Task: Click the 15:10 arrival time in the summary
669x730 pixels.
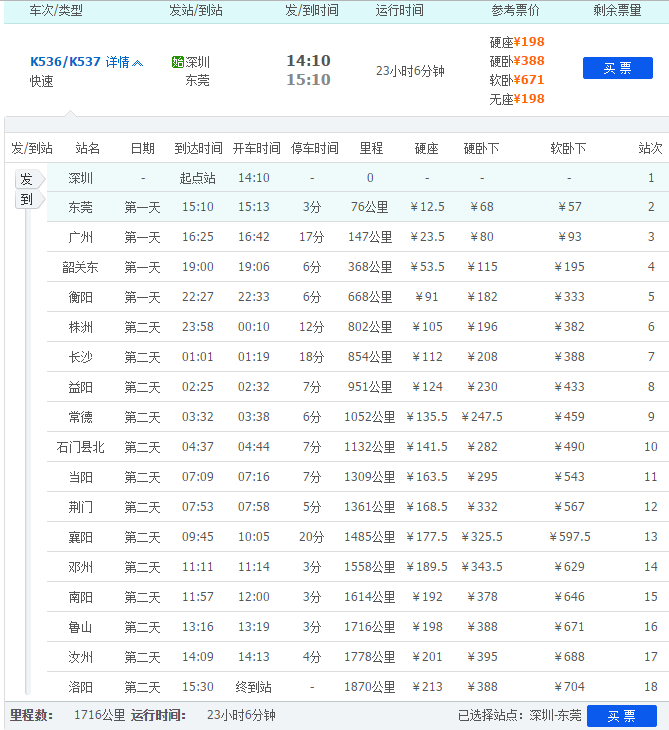Action: [308, 80]
